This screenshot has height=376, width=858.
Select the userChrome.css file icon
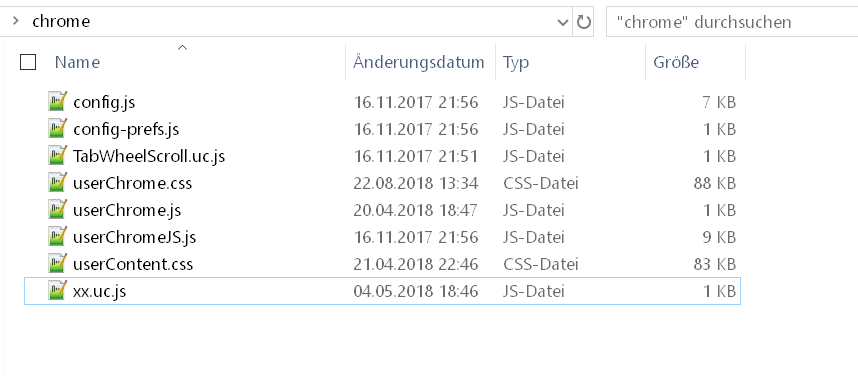(57, 183)
